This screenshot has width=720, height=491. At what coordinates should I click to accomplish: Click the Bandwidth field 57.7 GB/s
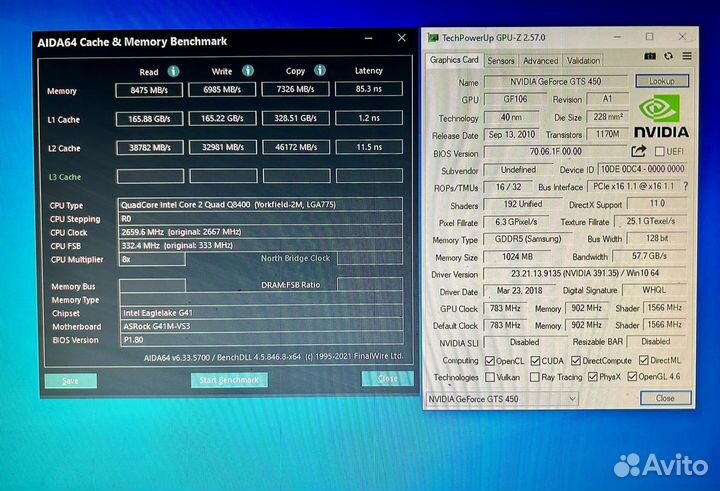click(649, 256)
